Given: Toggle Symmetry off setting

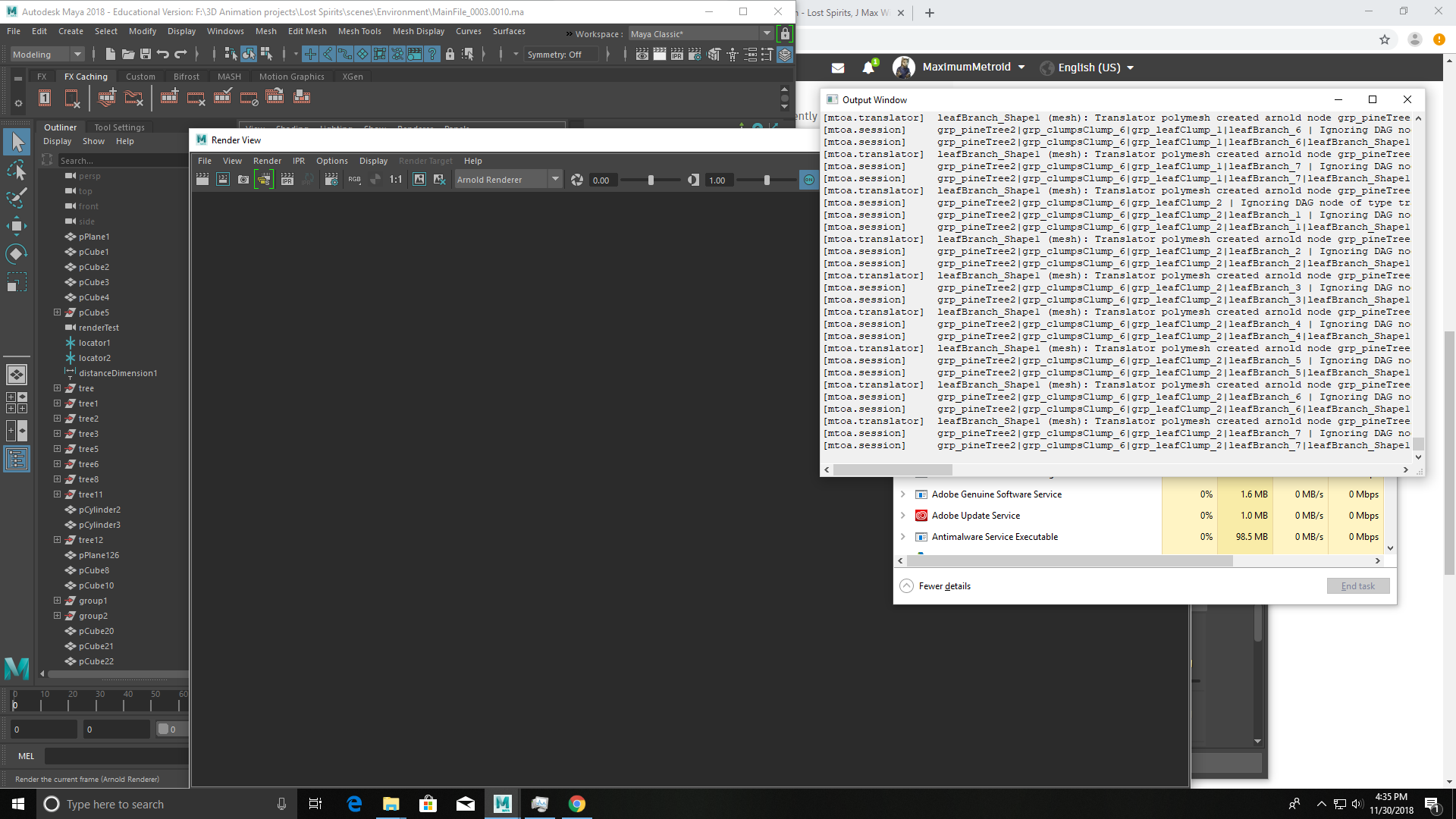Looking at the screenshot, I should (562, 54).
